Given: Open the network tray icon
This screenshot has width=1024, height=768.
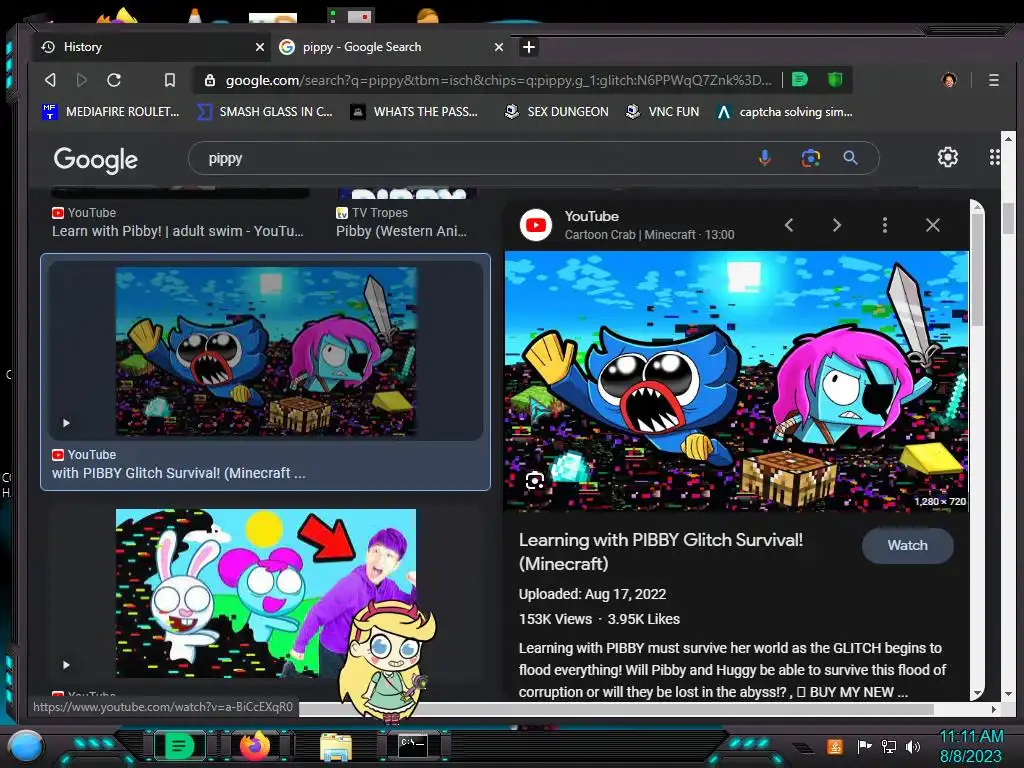Looking at the screenshot, I should (x=888, y=746).
